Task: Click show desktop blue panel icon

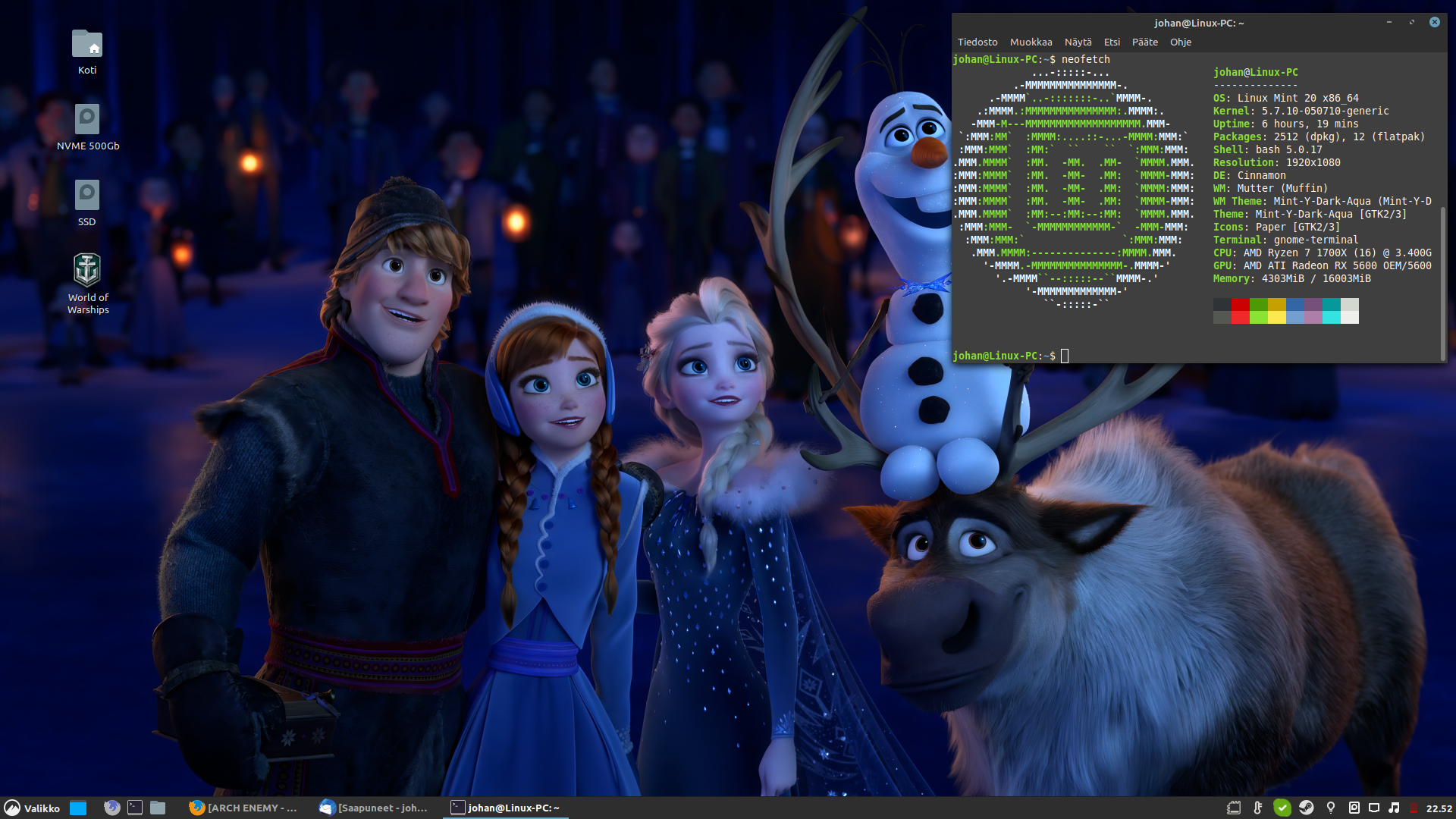Action: (x=78, y=808)
